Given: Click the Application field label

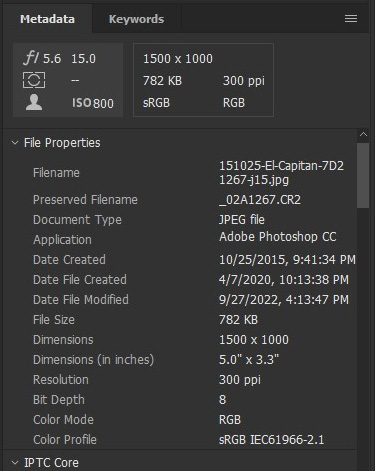Looking at the screenshot, I should pos(62,240).
